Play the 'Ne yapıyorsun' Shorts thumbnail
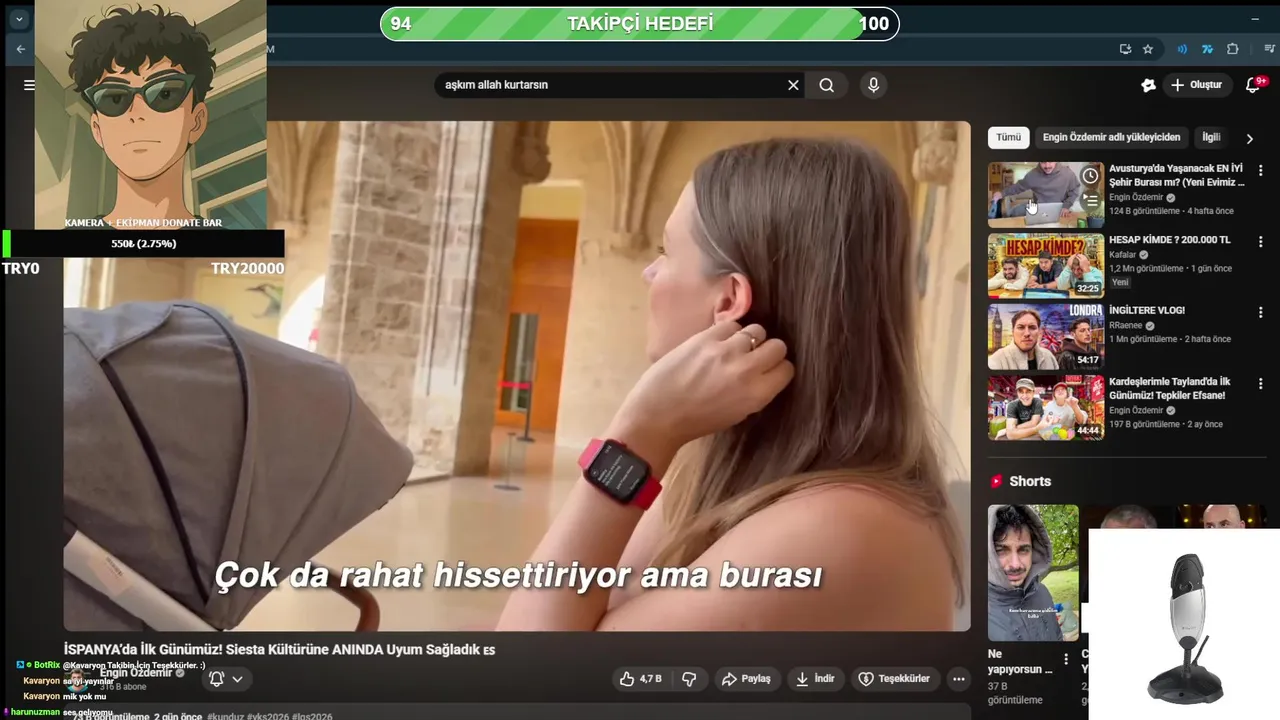The height and width of the screenshot is (720, 1280). [1033, 572]
